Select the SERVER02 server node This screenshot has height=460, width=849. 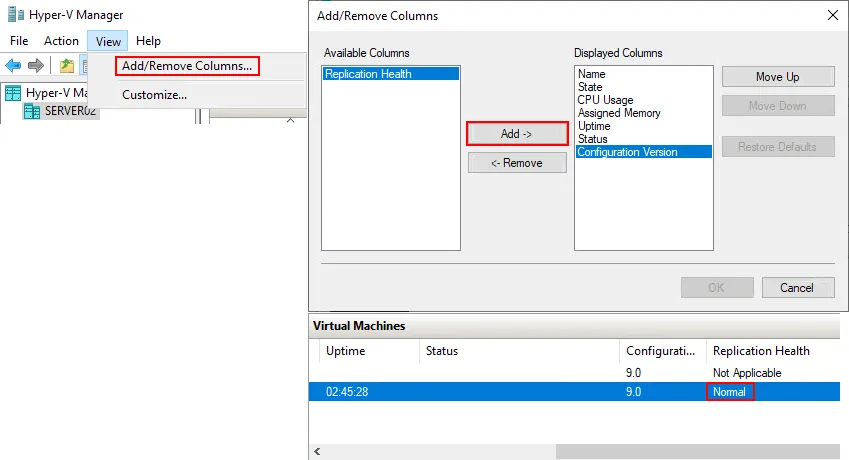click(x=70, y=110)
